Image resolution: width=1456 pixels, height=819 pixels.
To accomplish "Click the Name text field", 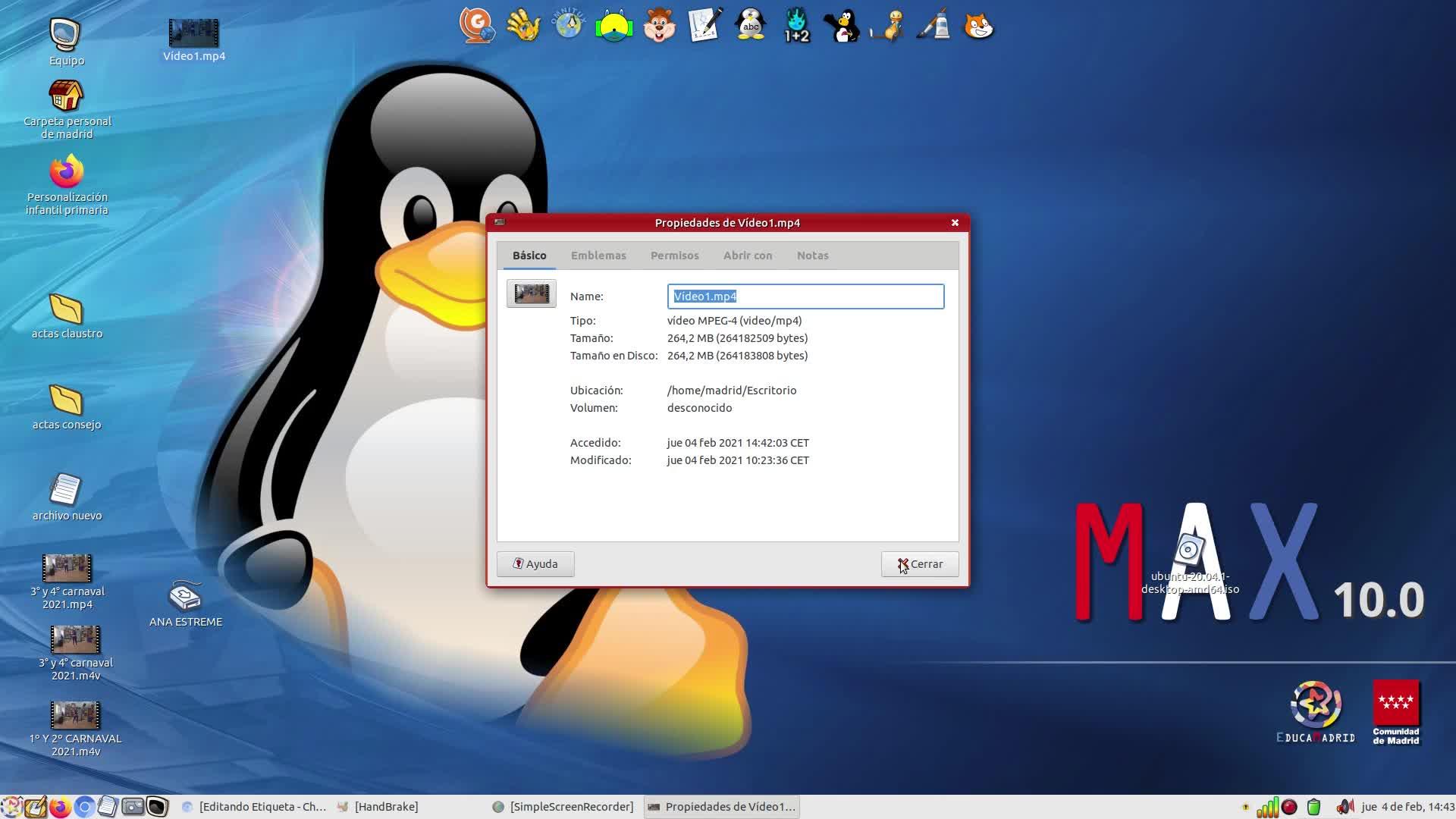I will 805,297.
